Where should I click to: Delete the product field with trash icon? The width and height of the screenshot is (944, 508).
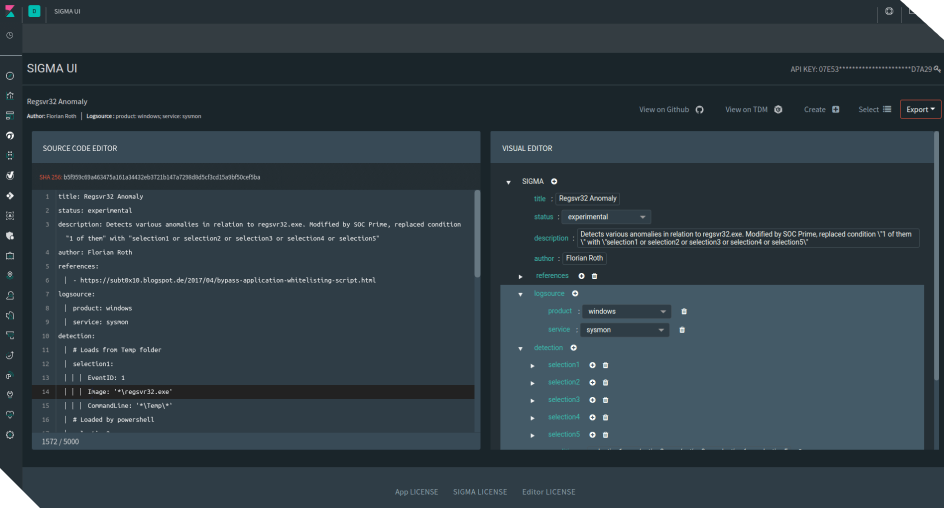pyautogui.click(x=683, y=311)
